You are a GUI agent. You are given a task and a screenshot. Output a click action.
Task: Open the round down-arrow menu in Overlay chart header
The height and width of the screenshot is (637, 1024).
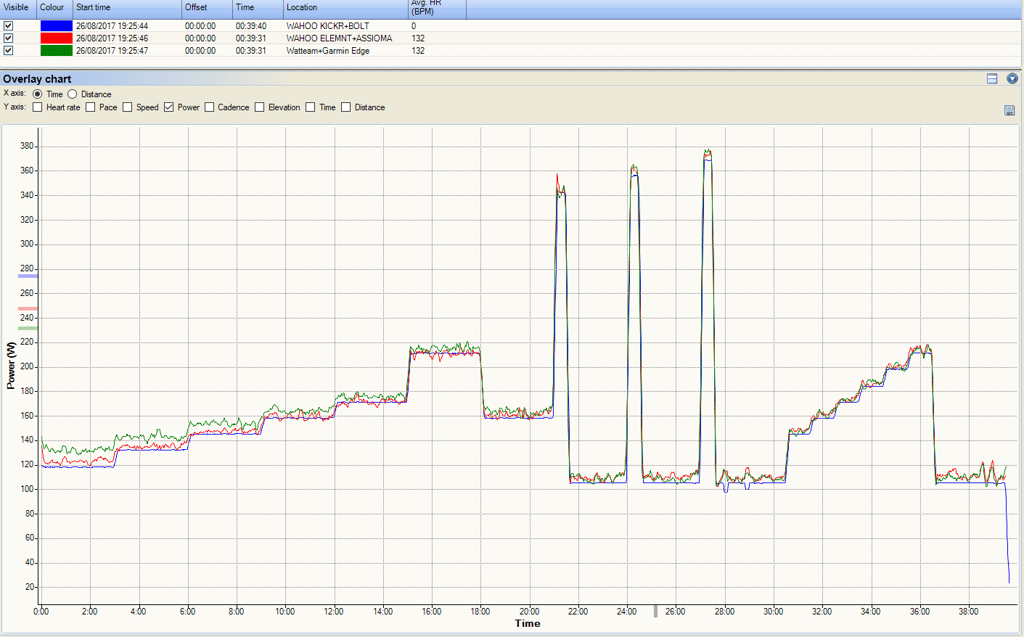1013,79
